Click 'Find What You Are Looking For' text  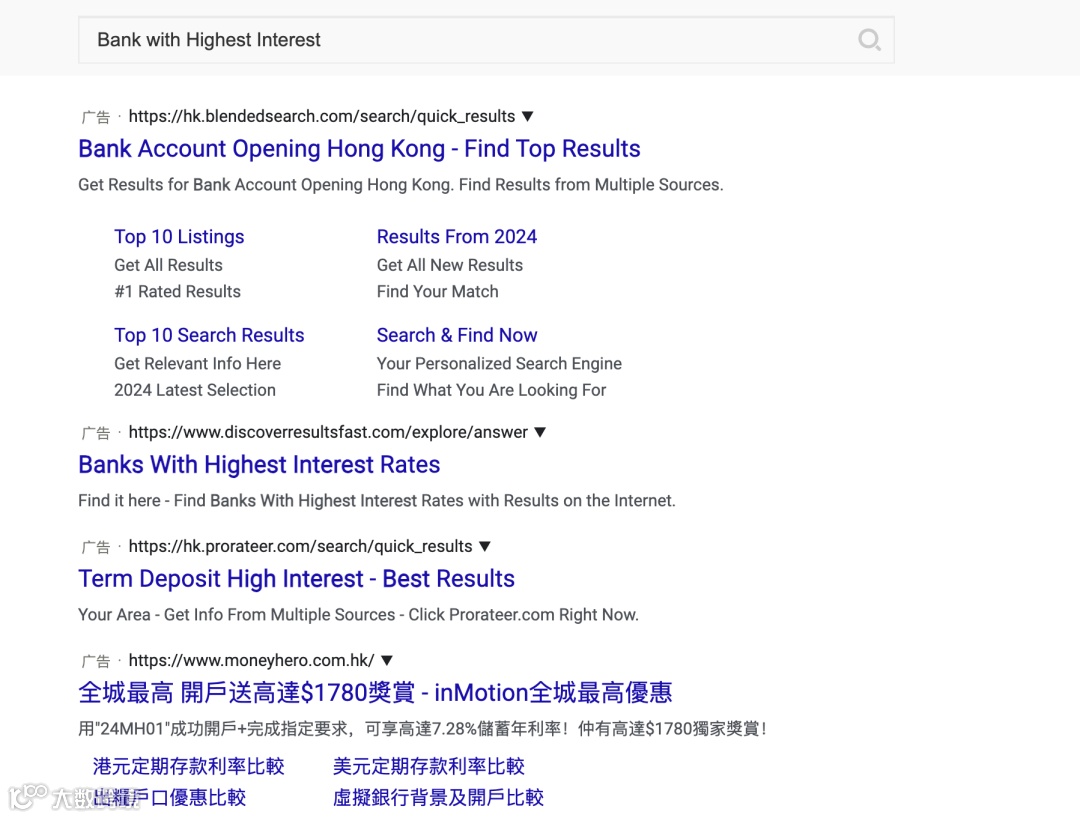pos(491,390)
